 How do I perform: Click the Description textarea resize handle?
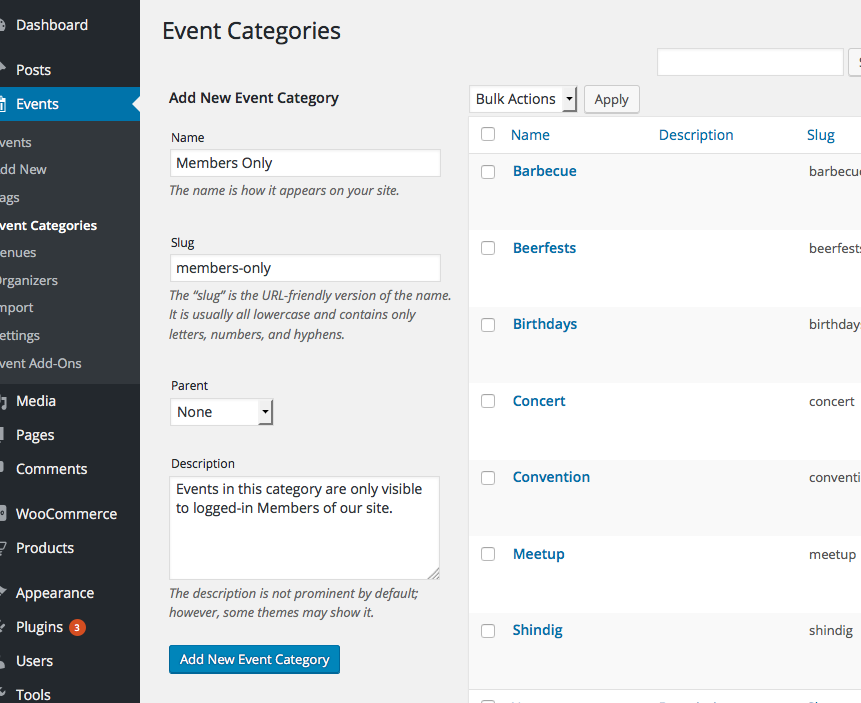(x=433, y=573)
